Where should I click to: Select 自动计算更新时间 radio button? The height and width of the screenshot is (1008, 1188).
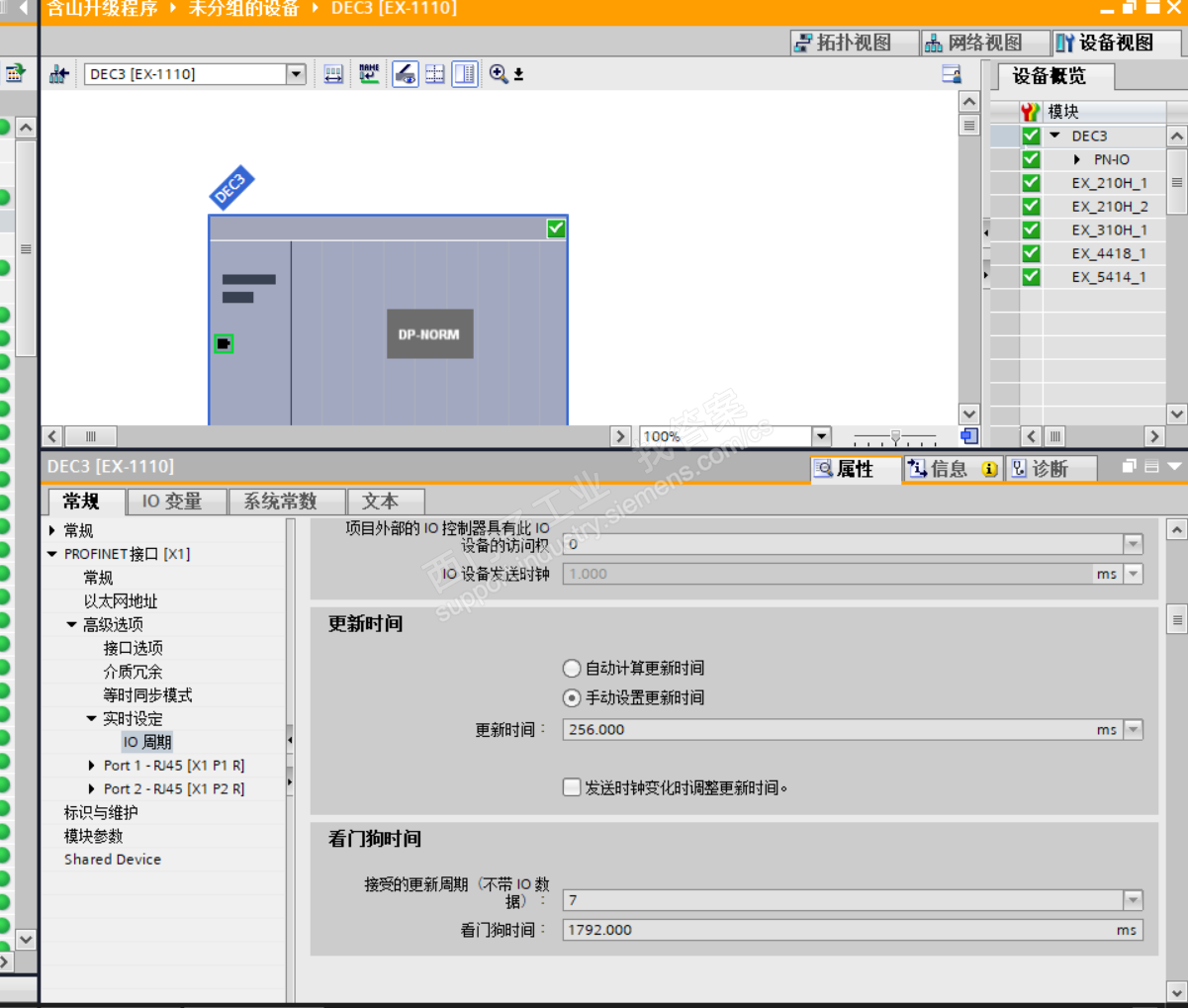[572, 669]
